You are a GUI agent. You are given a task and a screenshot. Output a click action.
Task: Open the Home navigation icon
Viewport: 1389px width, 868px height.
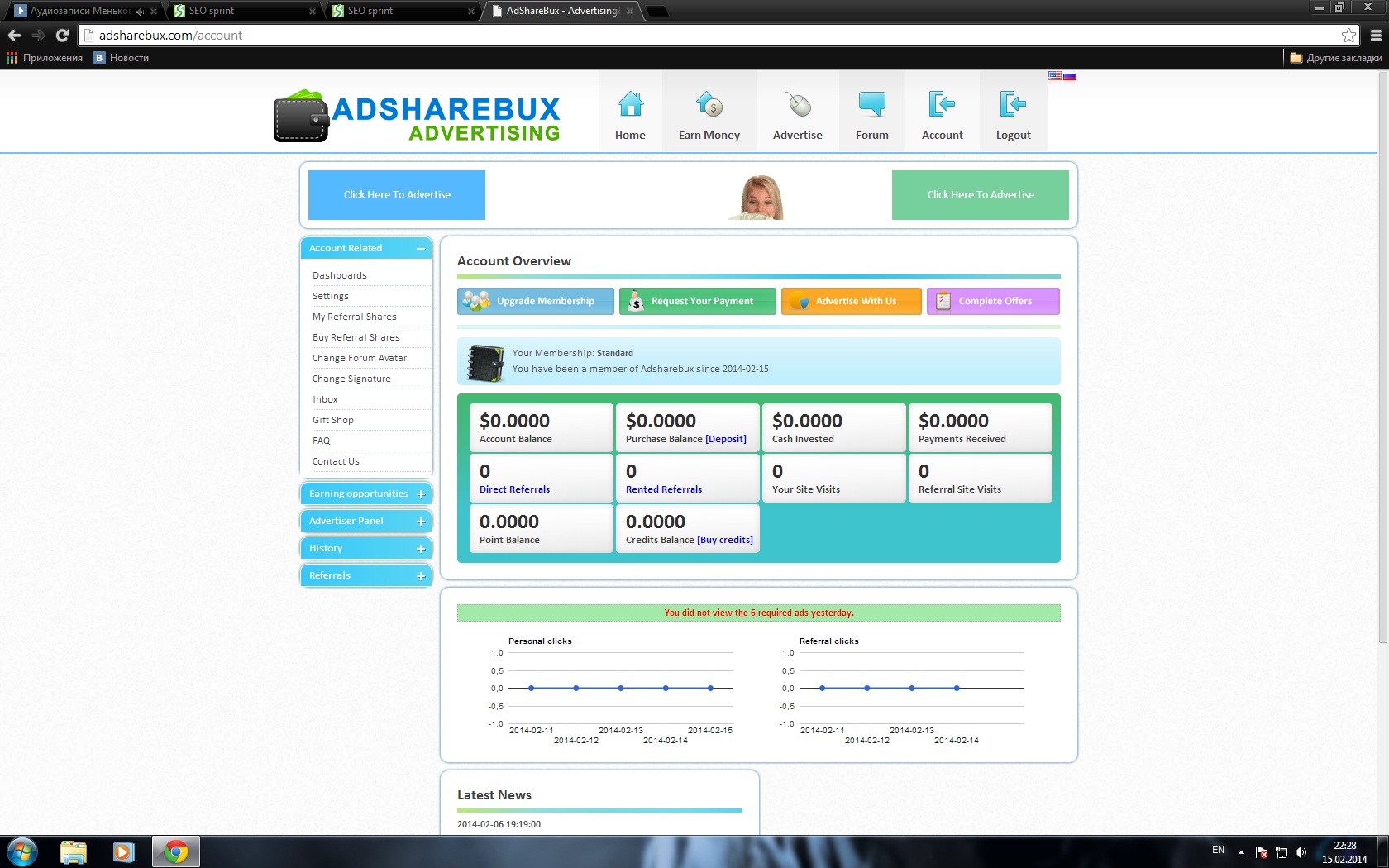[x=630, y=105]
